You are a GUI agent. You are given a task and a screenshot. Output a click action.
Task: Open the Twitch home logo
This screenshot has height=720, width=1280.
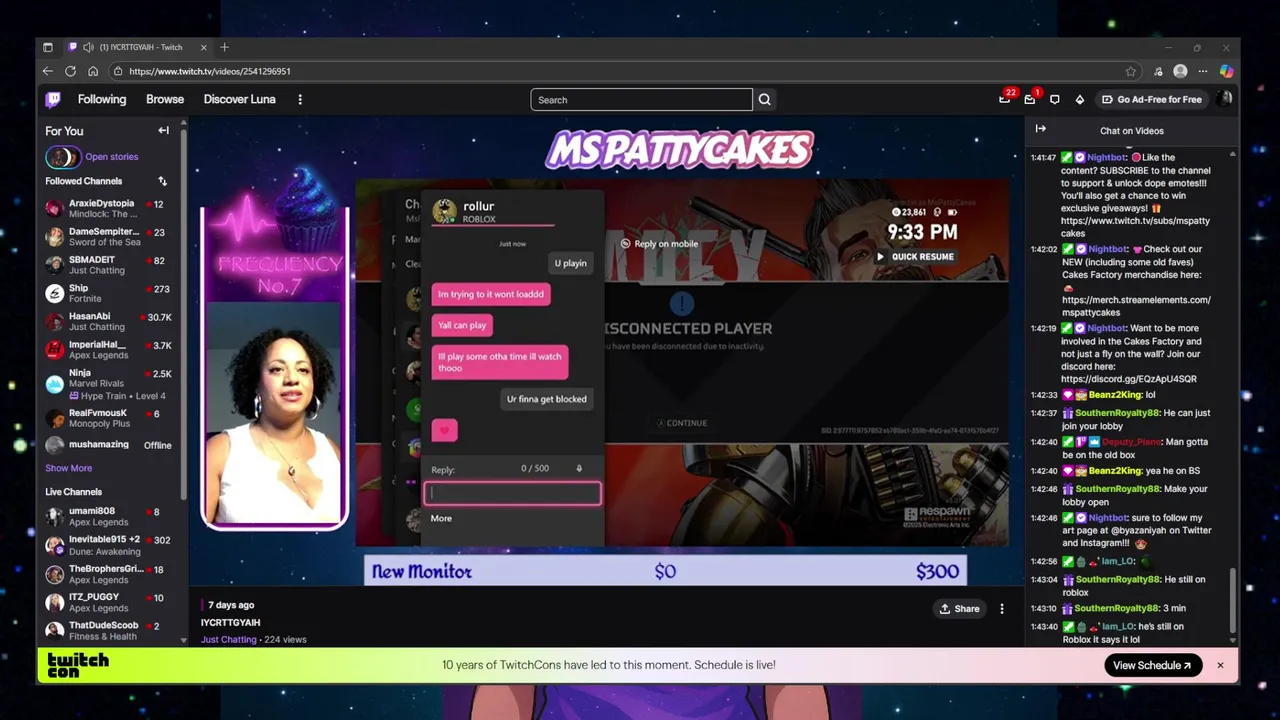[53, 99]
